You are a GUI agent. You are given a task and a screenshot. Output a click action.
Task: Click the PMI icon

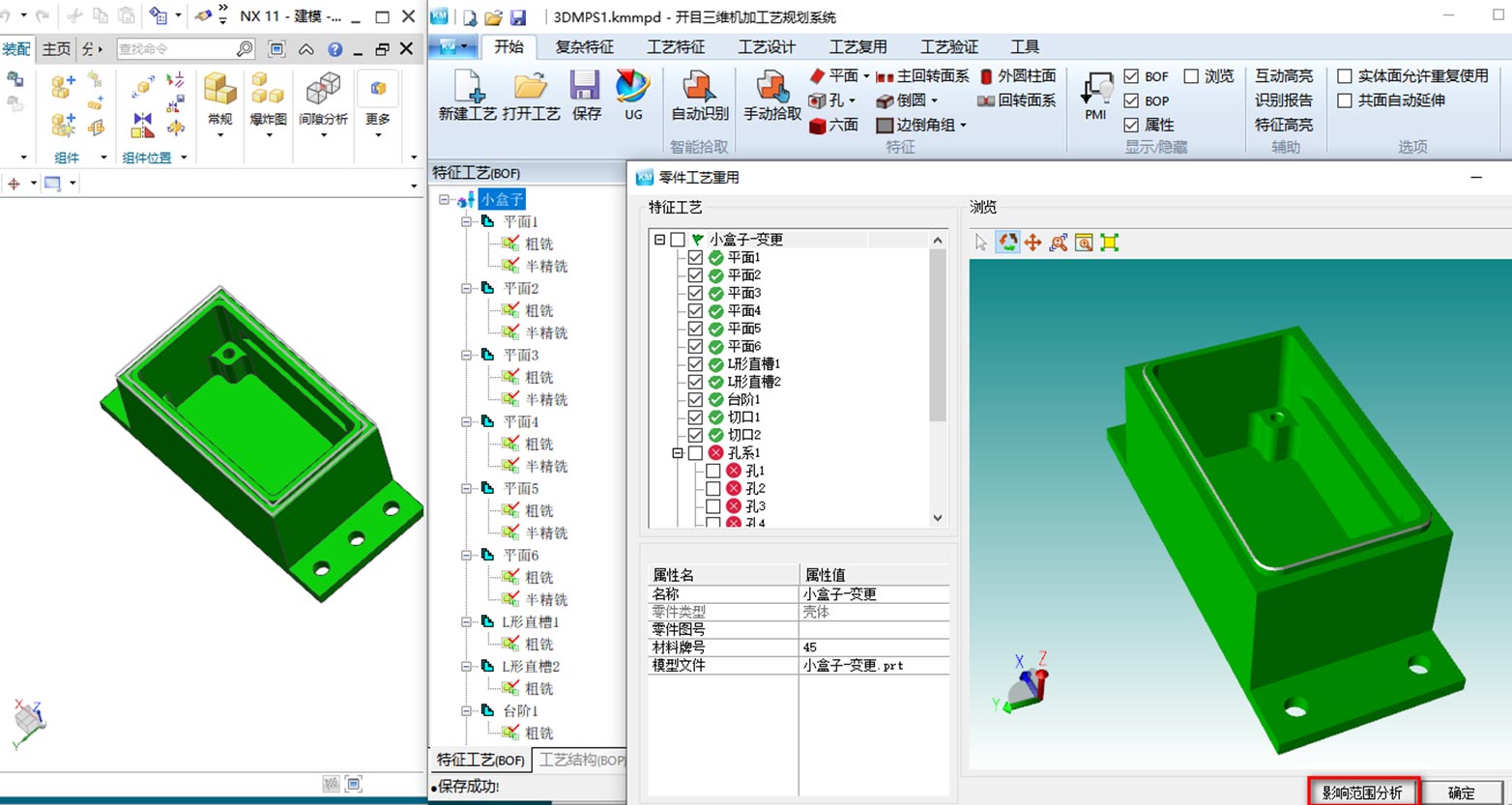(x=1095, y=95)
